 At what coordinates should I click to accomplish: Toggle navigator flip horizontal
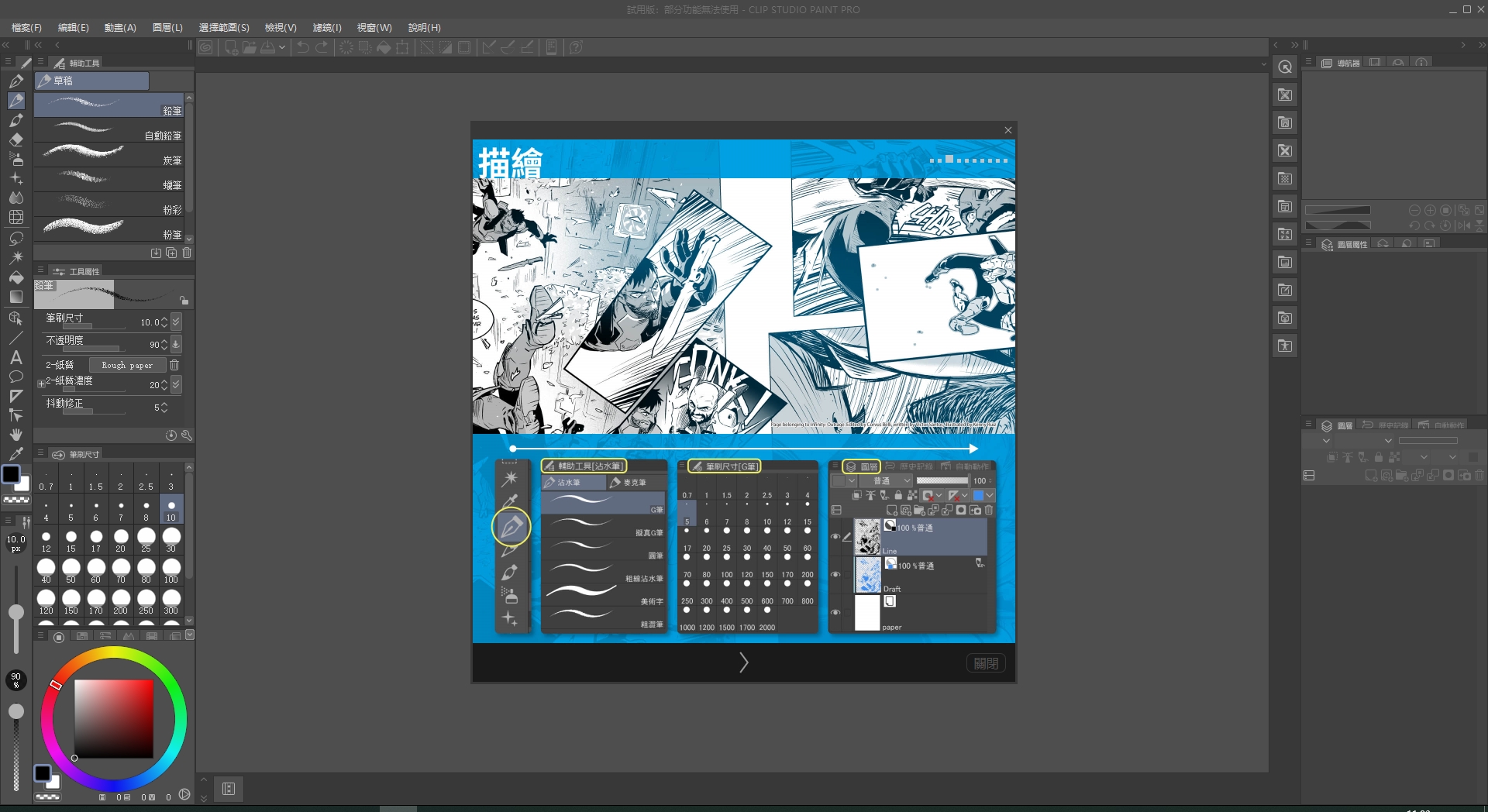(1463, 225)
